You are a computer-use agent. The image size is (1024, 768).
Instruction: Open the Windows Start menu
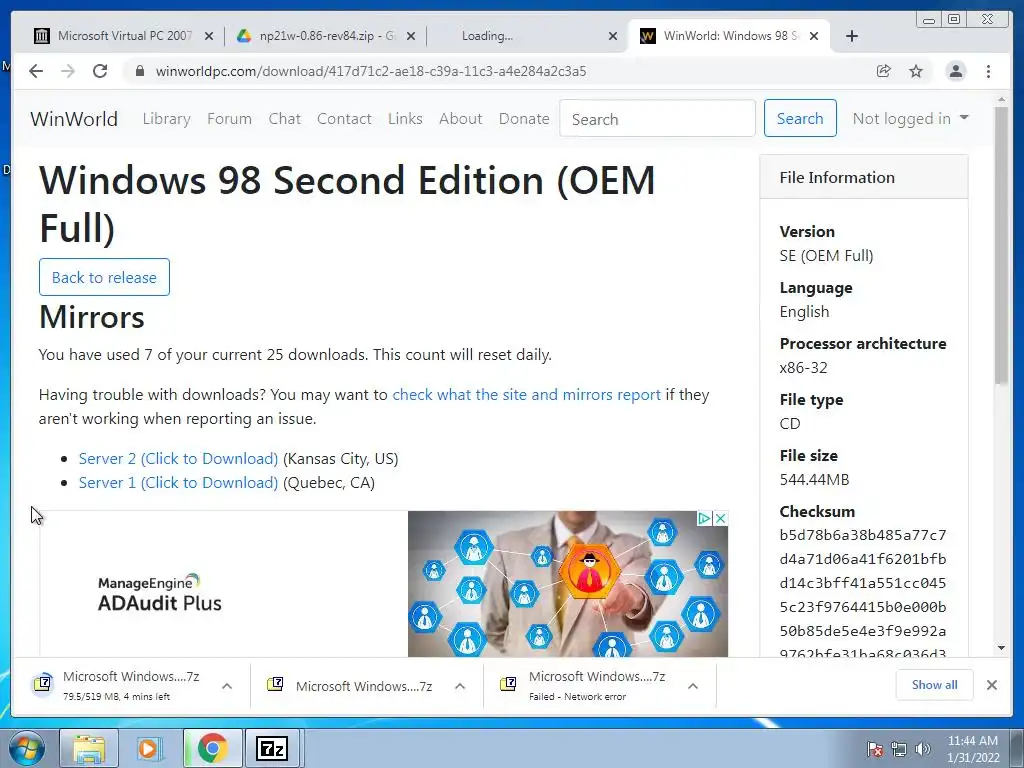27,748
